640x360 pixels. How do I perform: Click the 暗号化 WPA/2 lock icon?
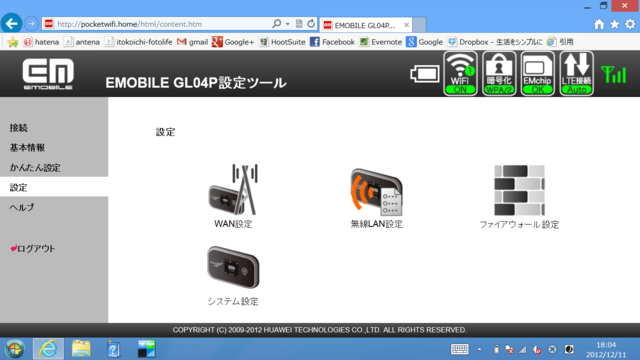coord(499,73)
